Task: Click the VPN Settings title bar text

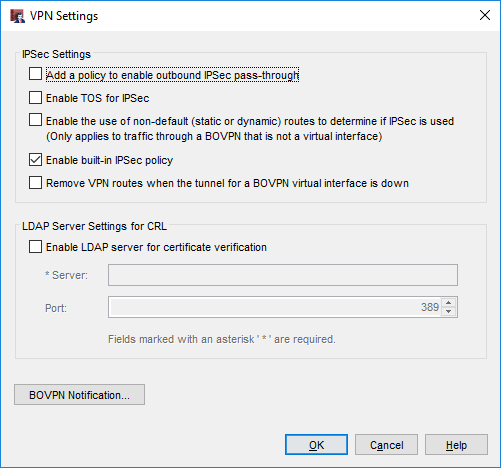Action: tap(64, 16)
